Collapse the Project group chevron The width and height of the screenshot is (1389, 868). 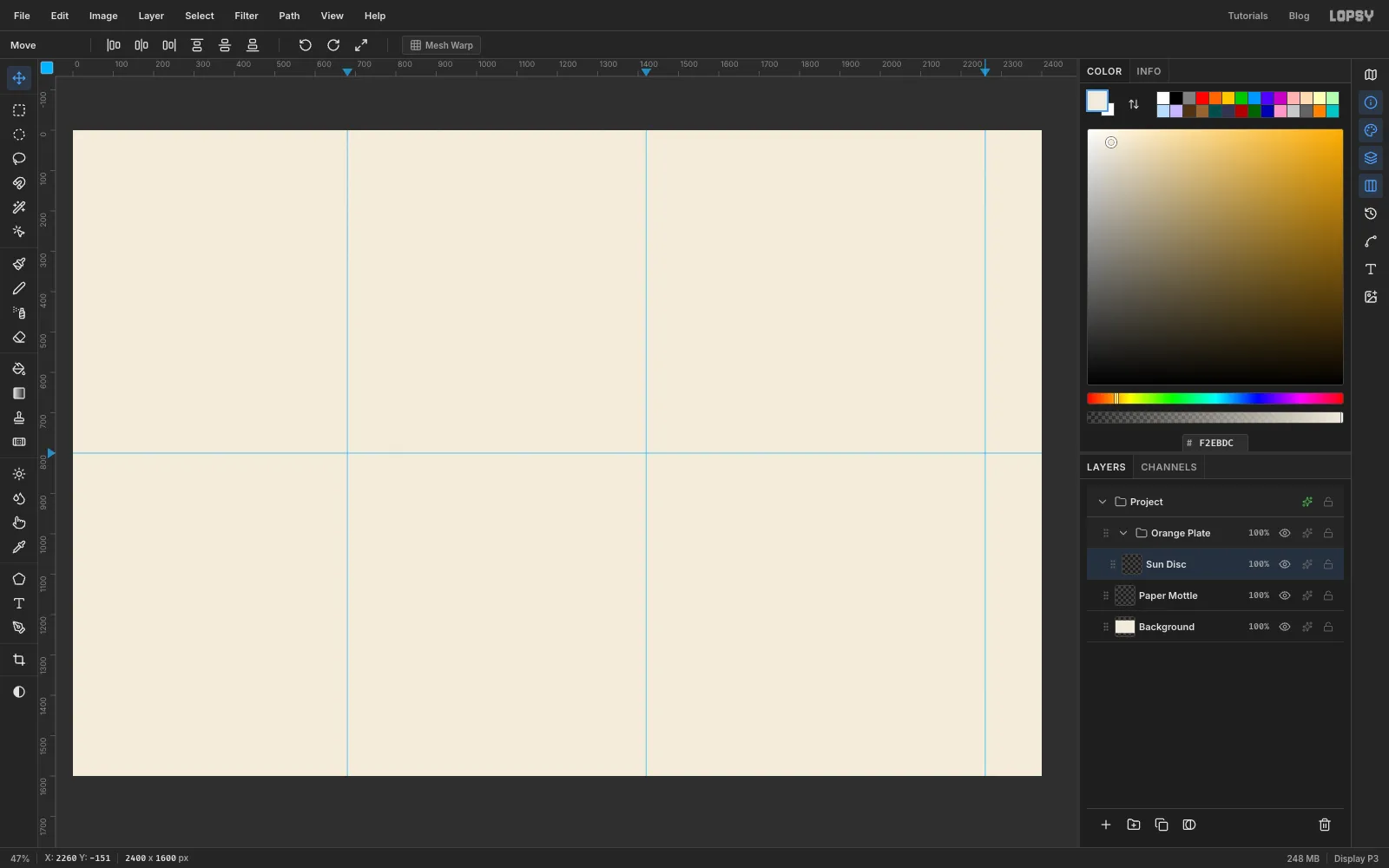(x=1103, y=502)
